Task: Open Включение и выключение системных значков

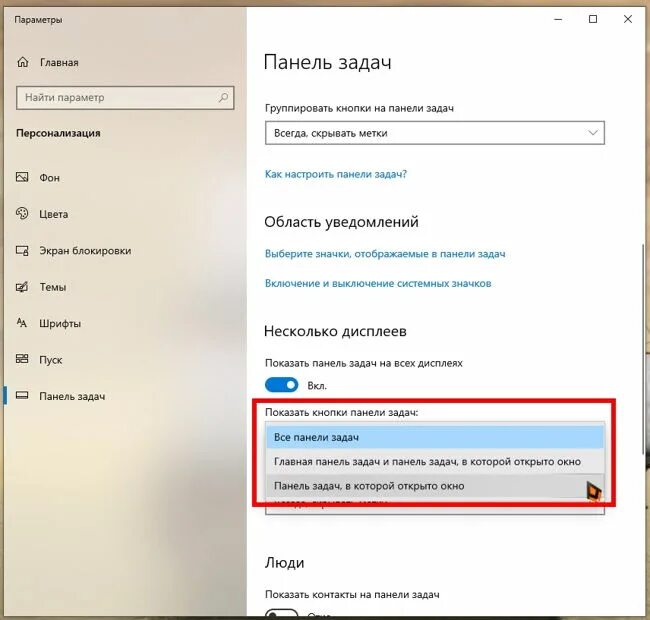Action: coord(378,283)
